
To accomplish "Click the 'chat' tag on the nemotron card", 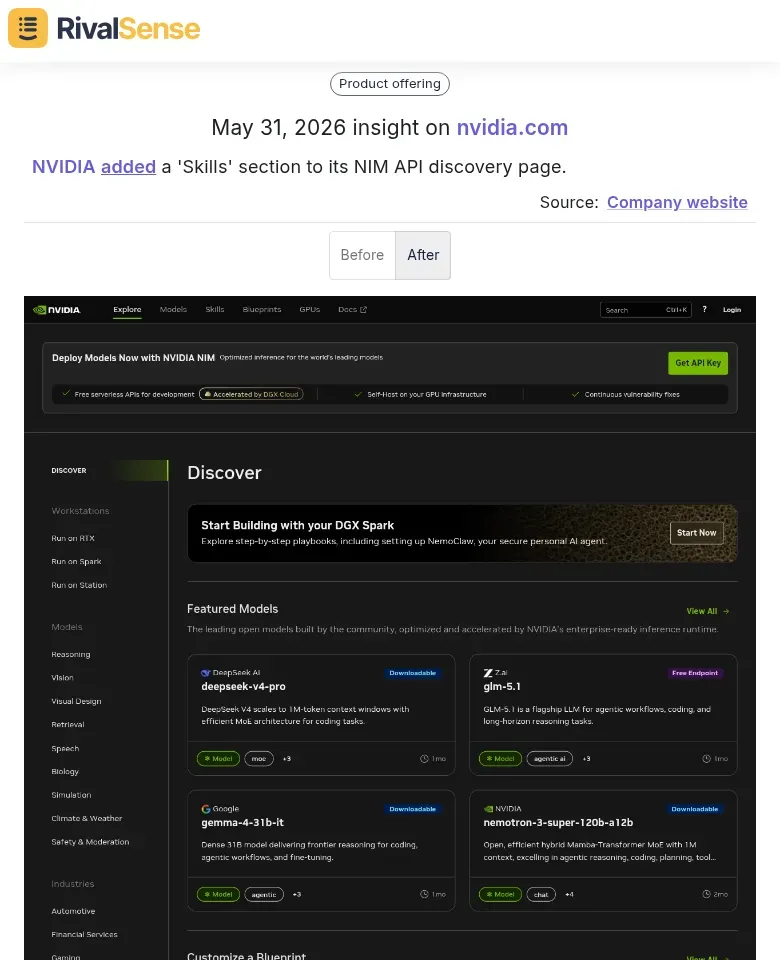I will pyautogui.click(x=541, y=894).
